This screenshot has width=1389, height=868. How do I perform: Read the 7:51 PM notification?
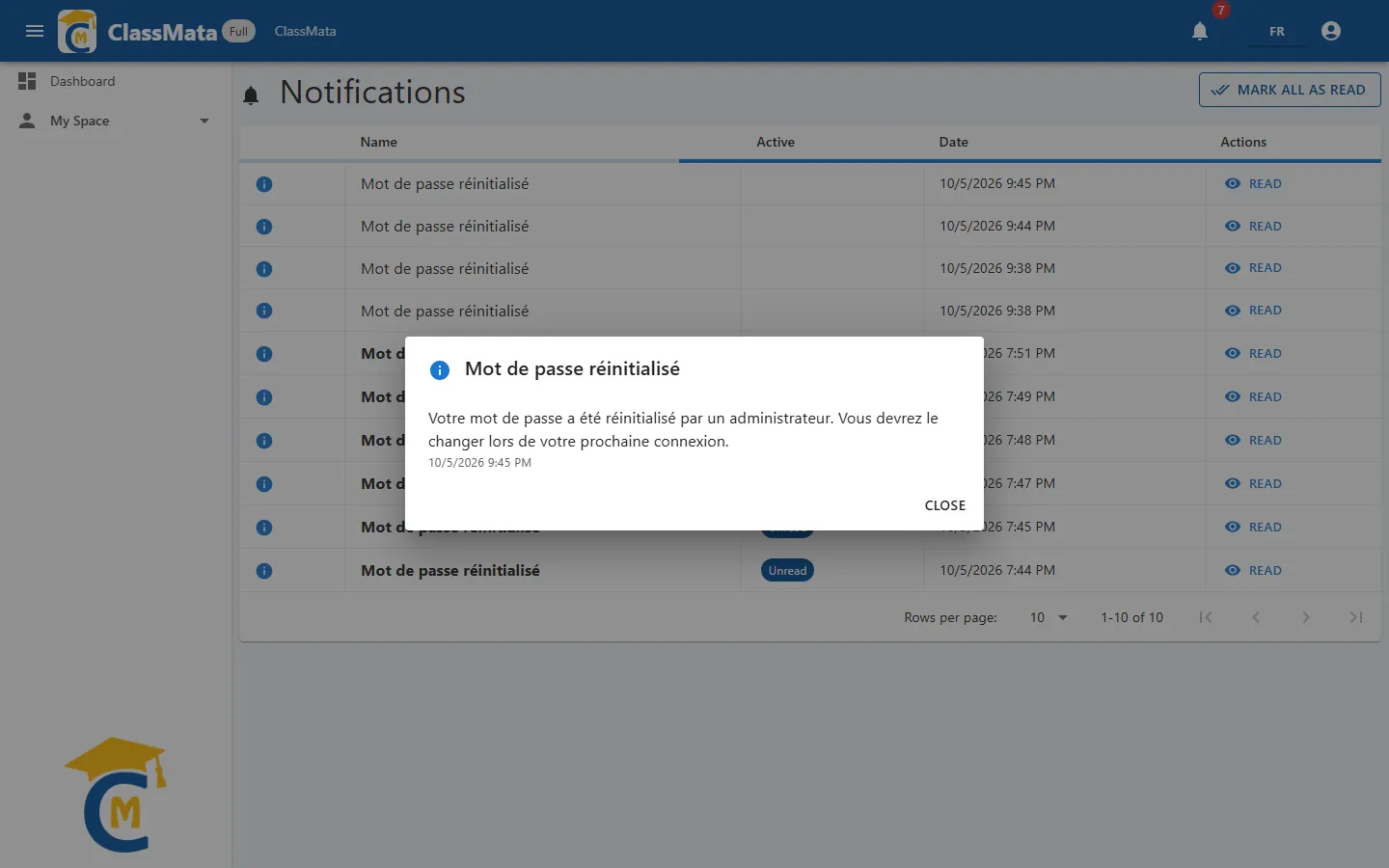point(1253,353)
